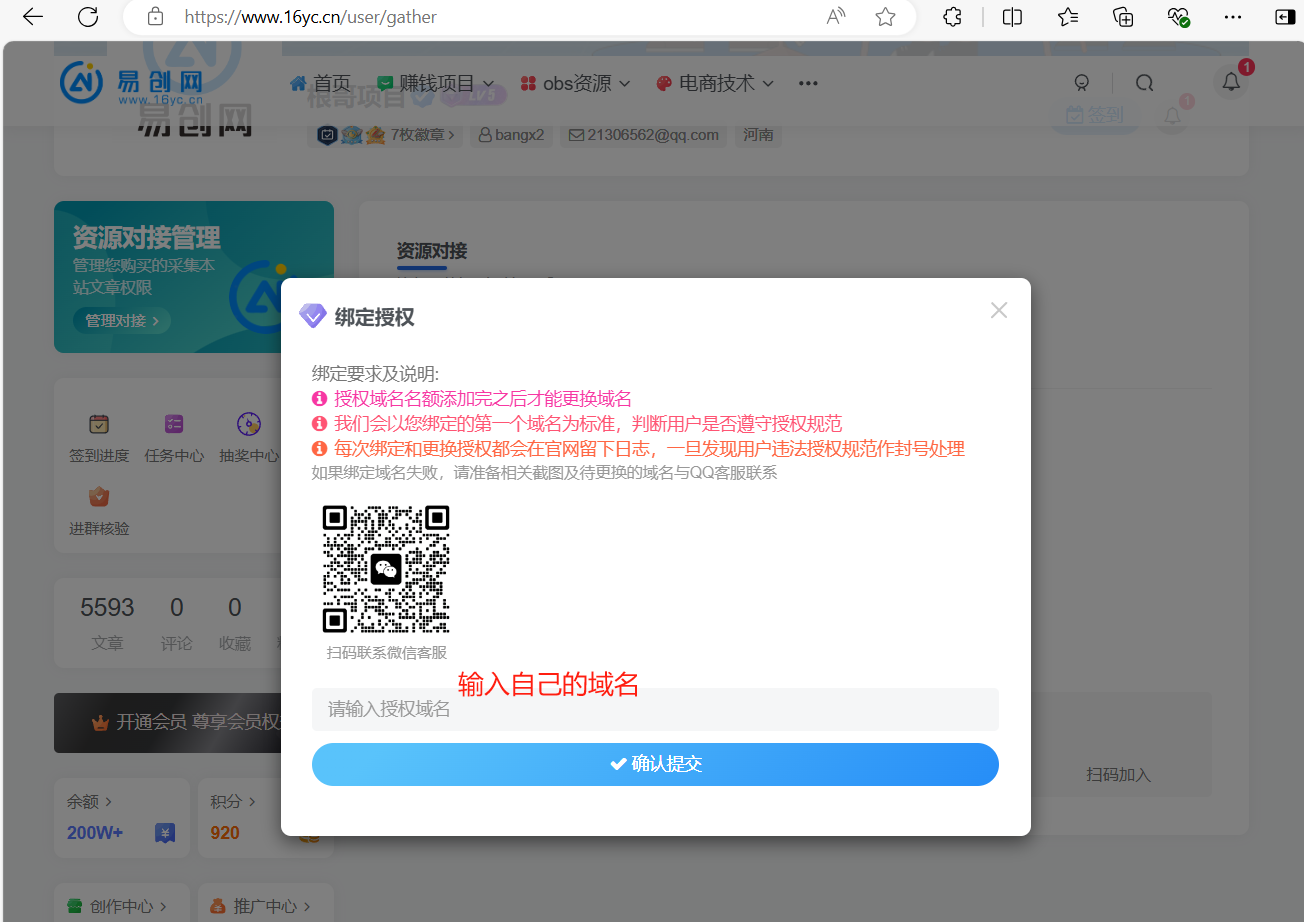The width and height of the screenshot is (1304, 922).
Task: View site information via the lock icon
Action: [x=155, y=17]
